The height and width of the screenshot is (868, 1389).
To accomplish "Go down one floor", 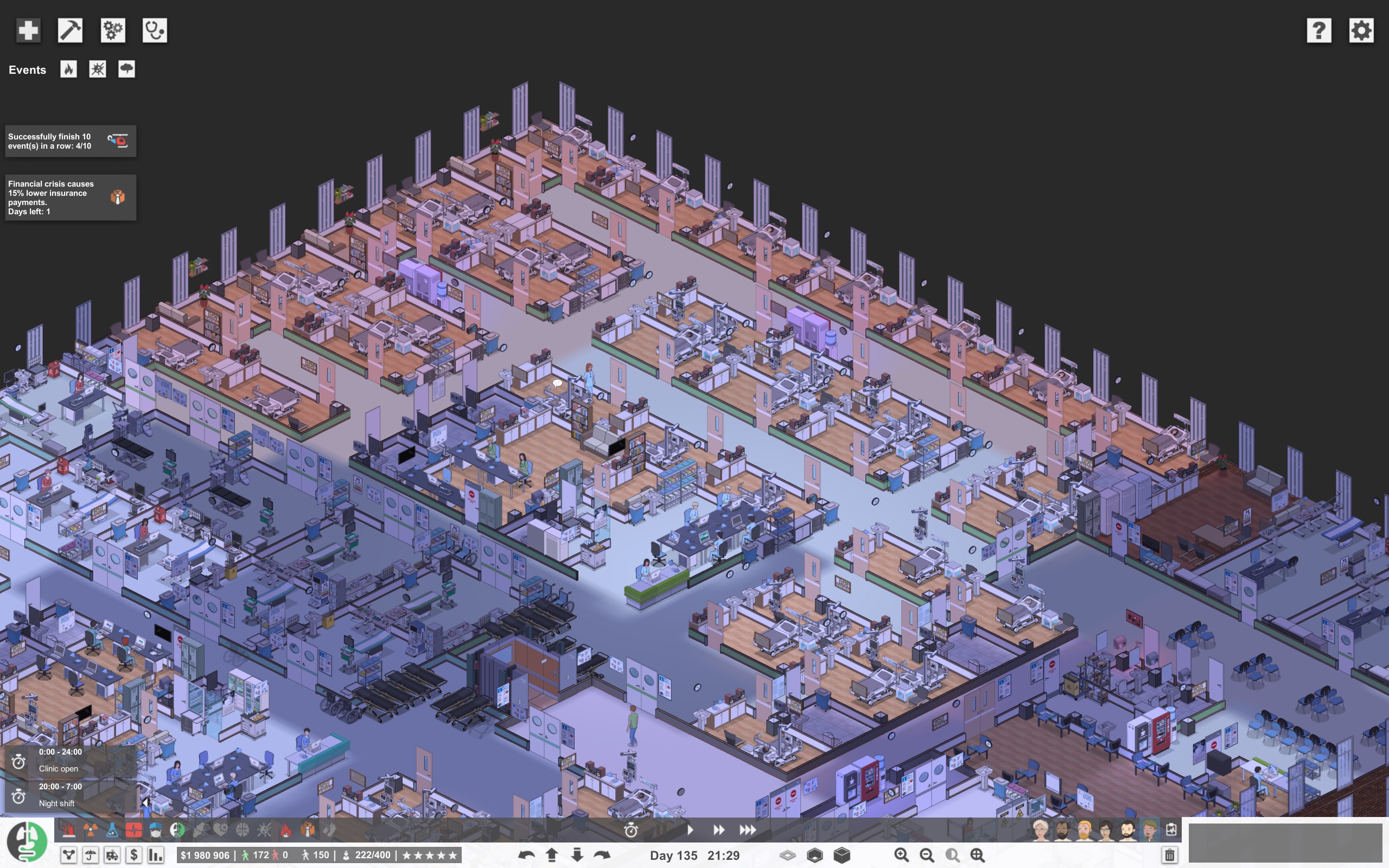I will click(577, 855).
